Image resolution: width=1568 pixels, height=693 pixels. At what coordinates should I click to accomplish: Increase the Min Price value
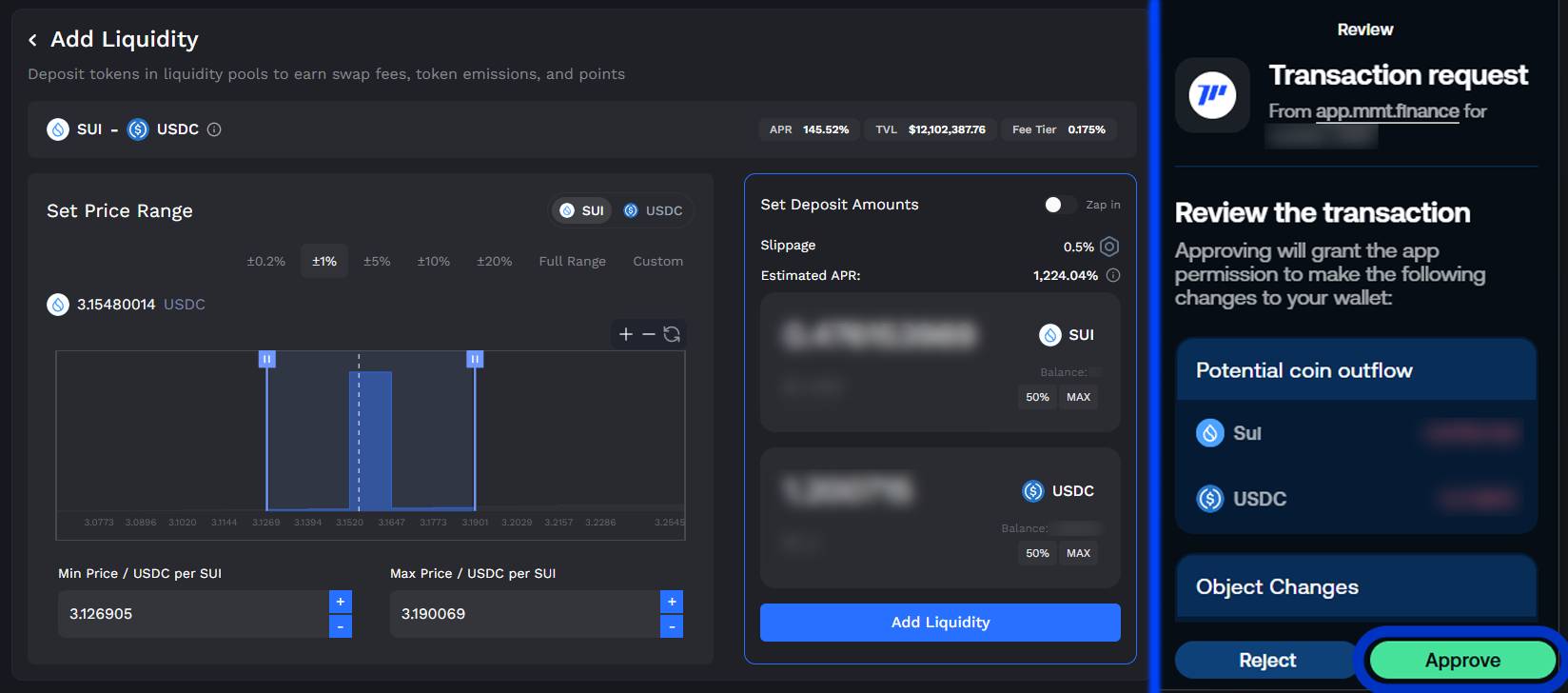coord(340,602)
